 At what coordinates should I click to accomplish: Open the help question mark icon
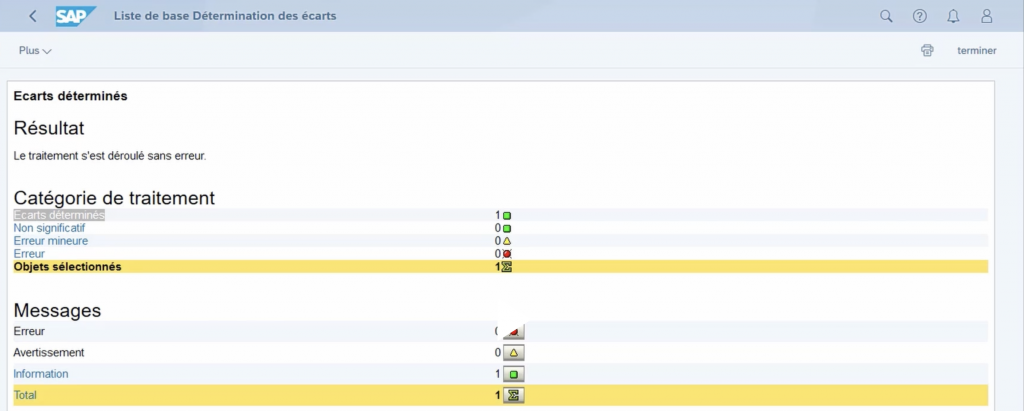[919, 16]
